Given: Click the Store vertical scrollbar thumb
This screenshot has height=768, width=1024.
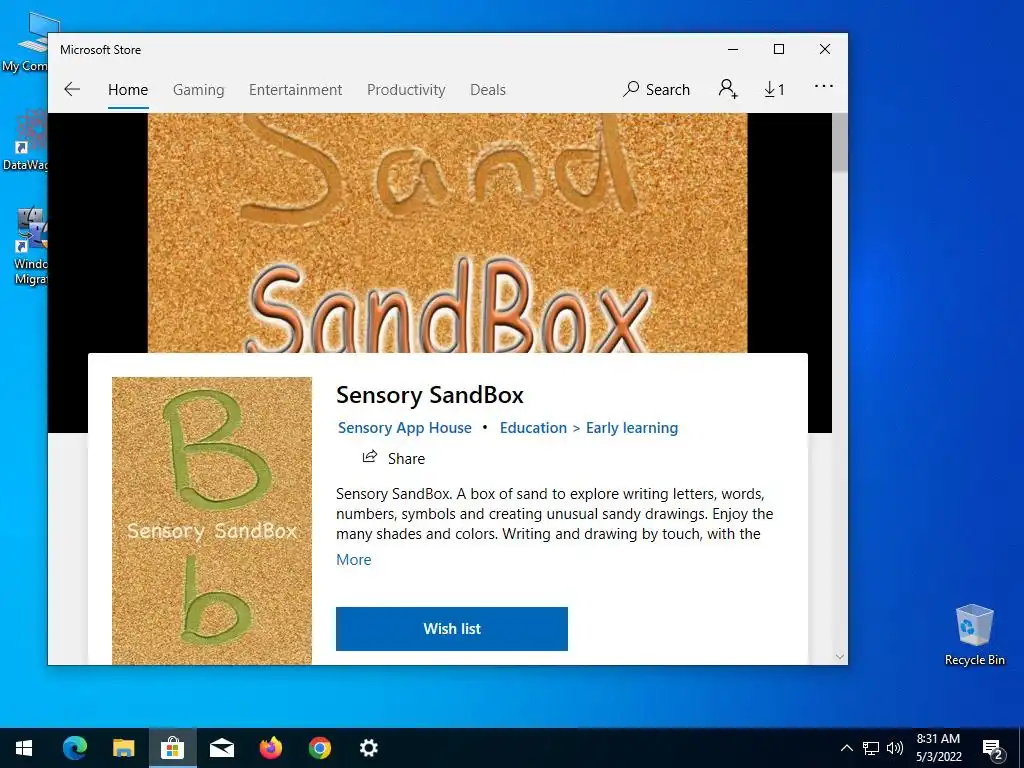Looking at the screenshot, I should 839,142.
